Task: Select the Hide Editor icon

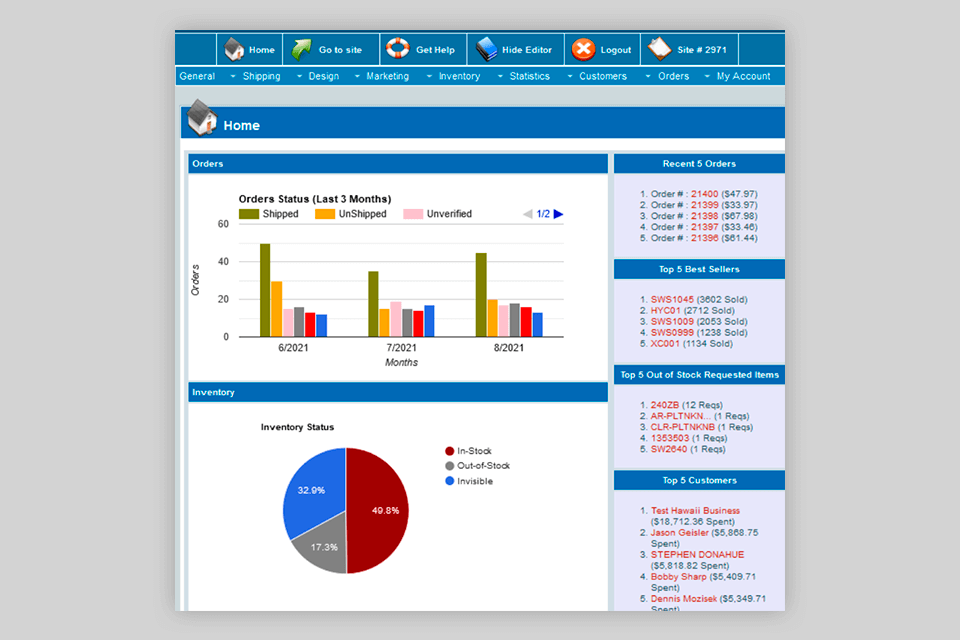Action: (487, 48)
